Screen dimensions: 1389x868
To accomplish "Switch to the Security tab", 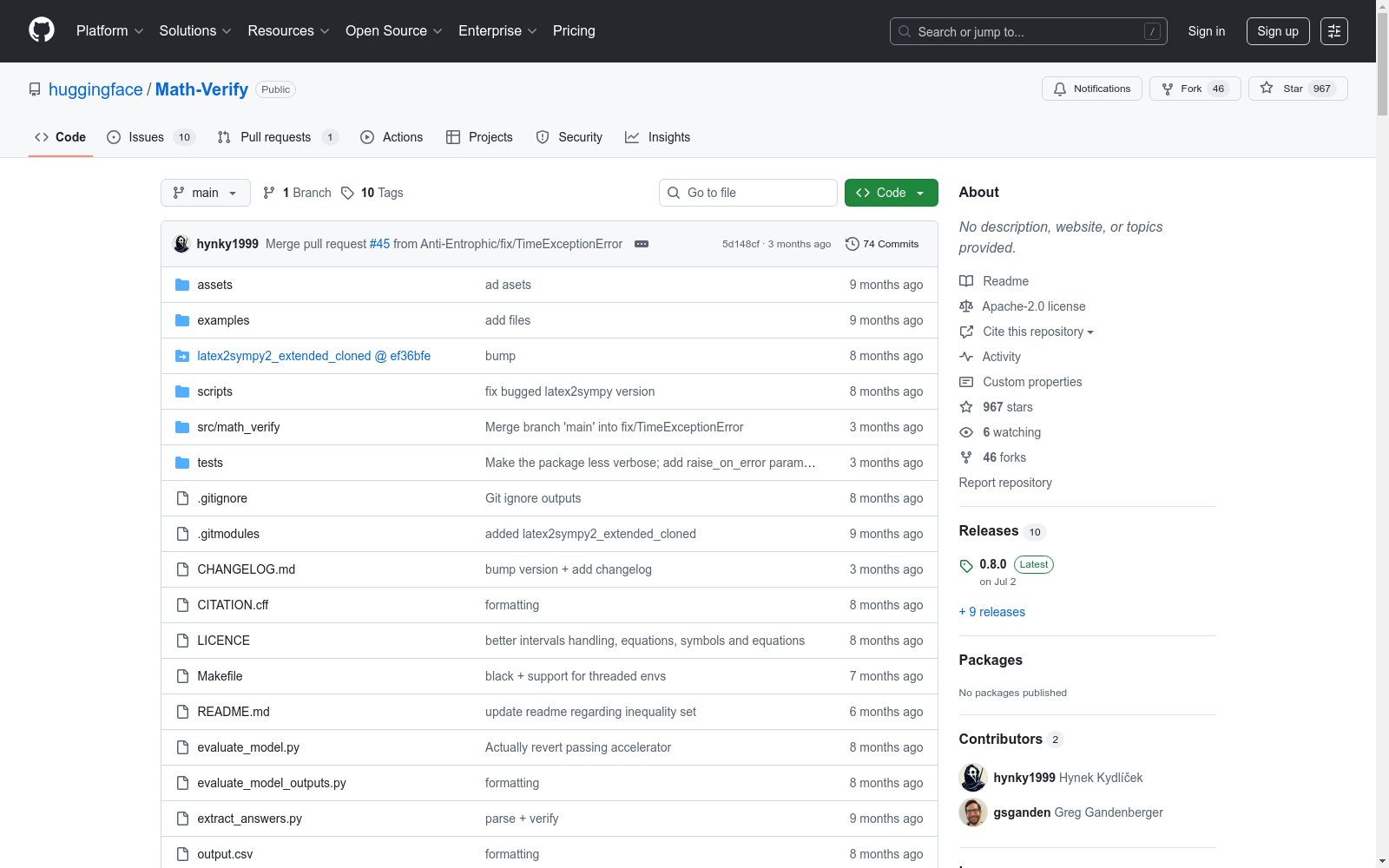I will (569, 137).
